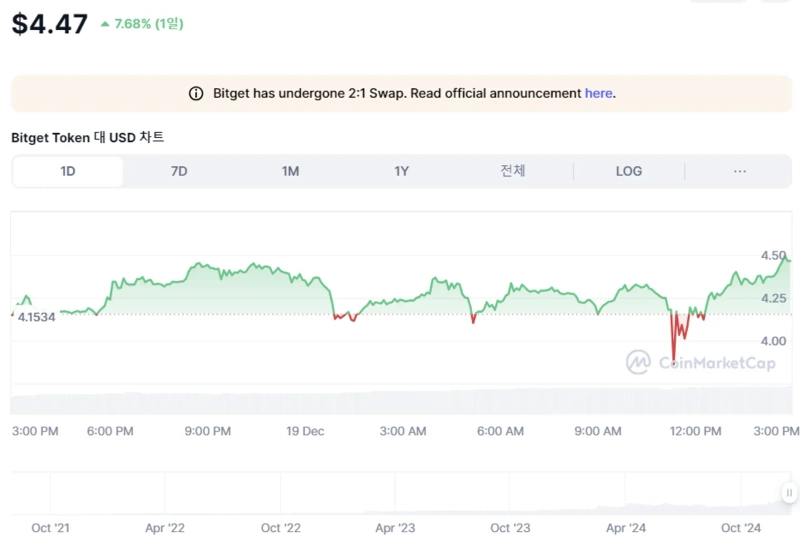Viewport: 800px width, 539px height.
Task: Grab the range selector handle at right edge
Action: (x=789, y=492)
